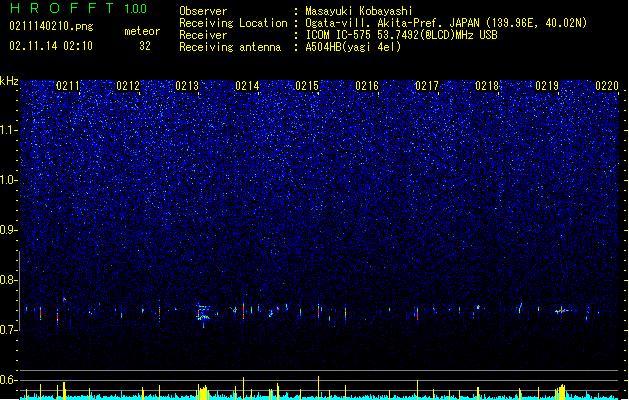Click the kHz axis unit label
The height and width of the screenshot is (400, 629).
9,81
